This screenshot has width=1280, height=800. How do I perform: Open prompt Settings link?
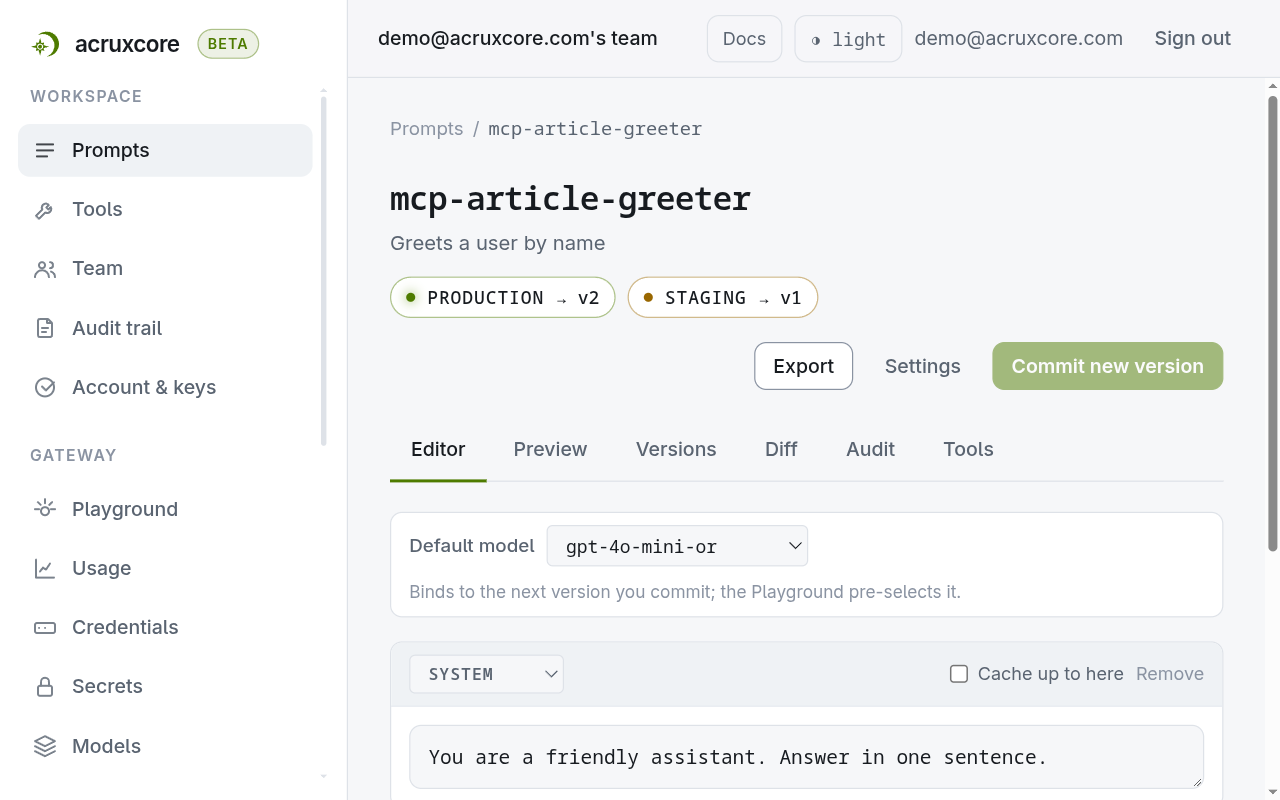[x=922, y=366]
